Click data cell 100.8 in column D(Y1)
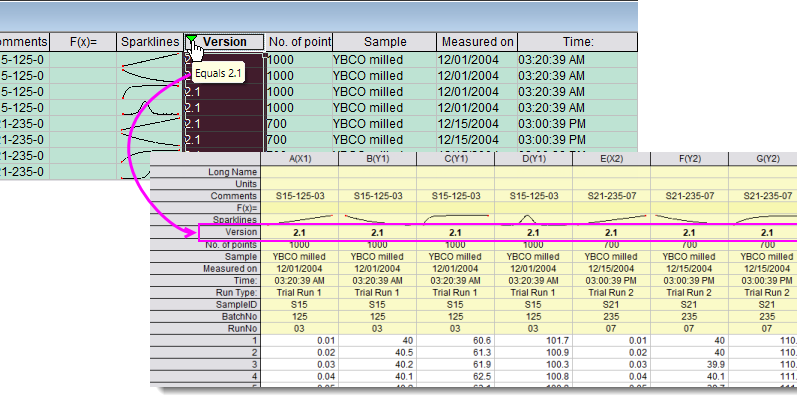Screen dimensions: 797x396 (x=533, y=377)
